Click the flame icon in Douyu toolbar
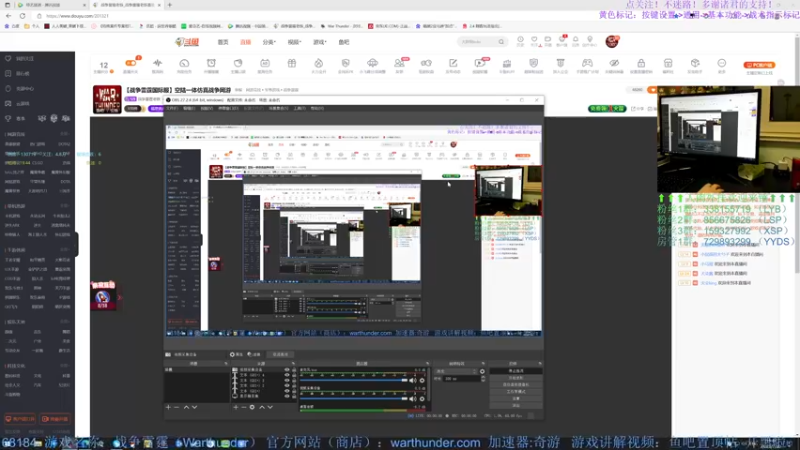This screenshot has height=450, width=800. click(x=318, y=63)
